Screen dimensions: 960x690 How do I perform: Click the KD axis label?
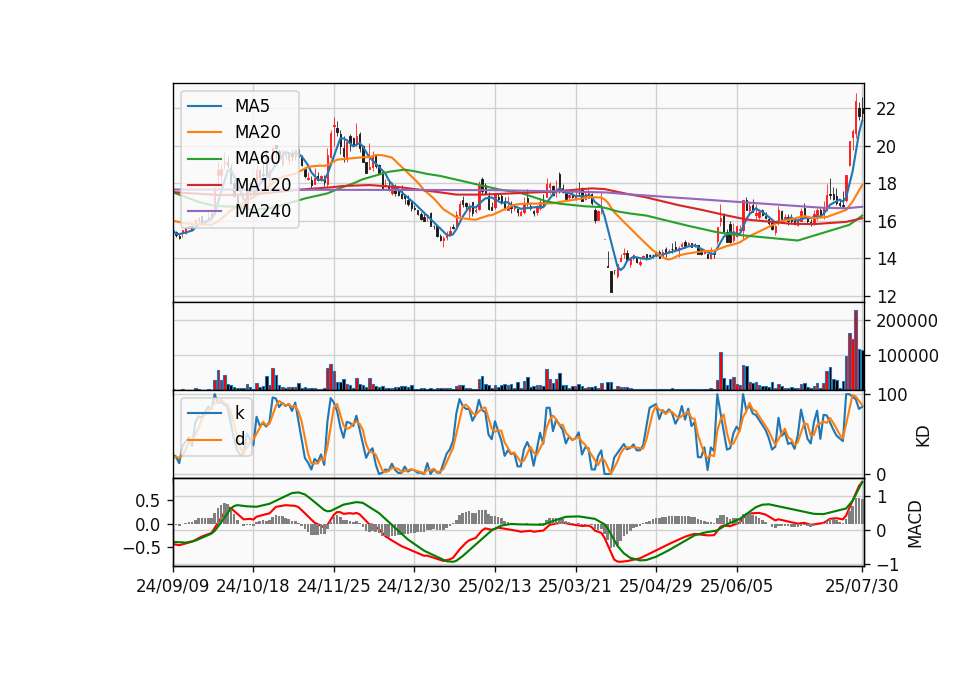(x=922, y=437)
